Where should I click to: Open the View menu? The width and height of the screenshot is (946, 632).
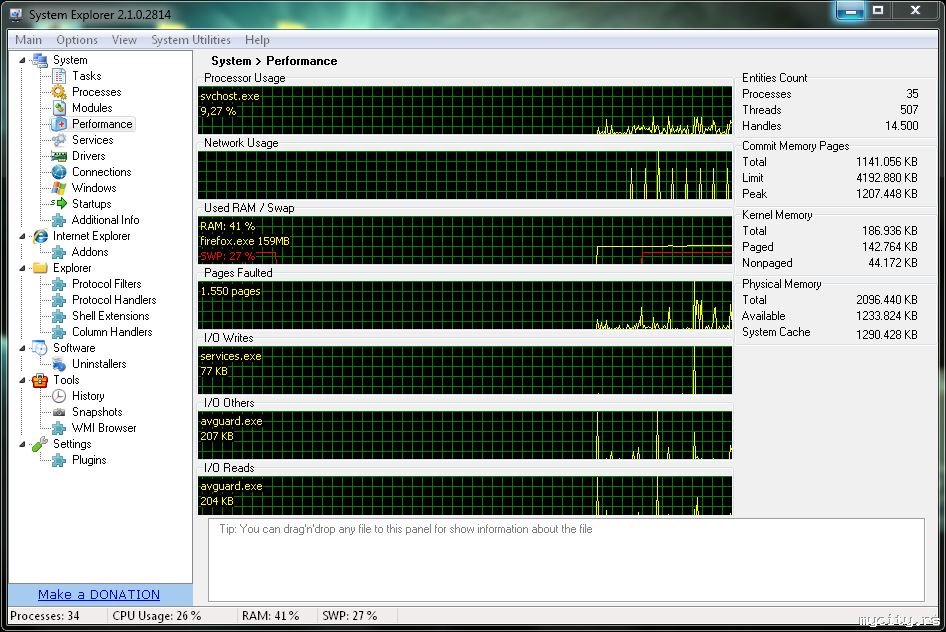click(x=124, y=40)
